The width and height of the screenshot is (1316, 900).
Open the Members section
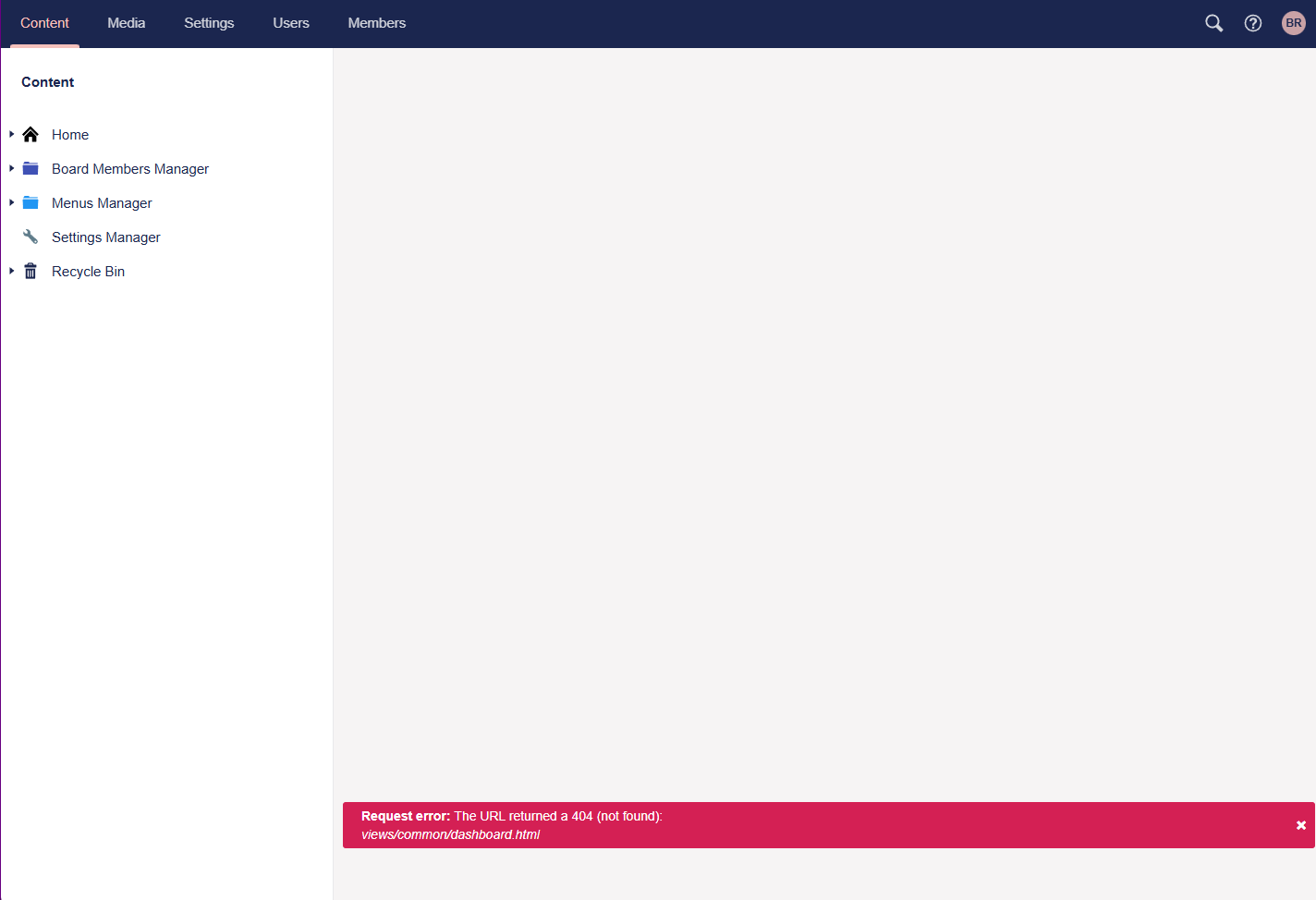coord(376,23)
